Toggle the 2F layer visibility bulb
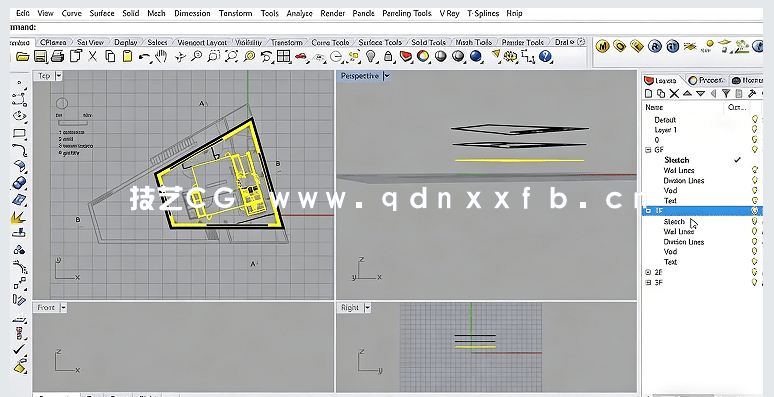Screen dimensions: 774x397 point(754,272)
